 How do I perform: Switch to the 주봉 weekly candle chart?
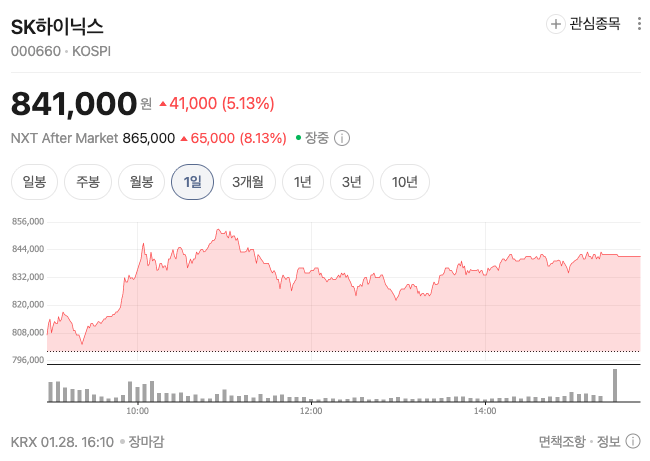(x=88, y=182)
